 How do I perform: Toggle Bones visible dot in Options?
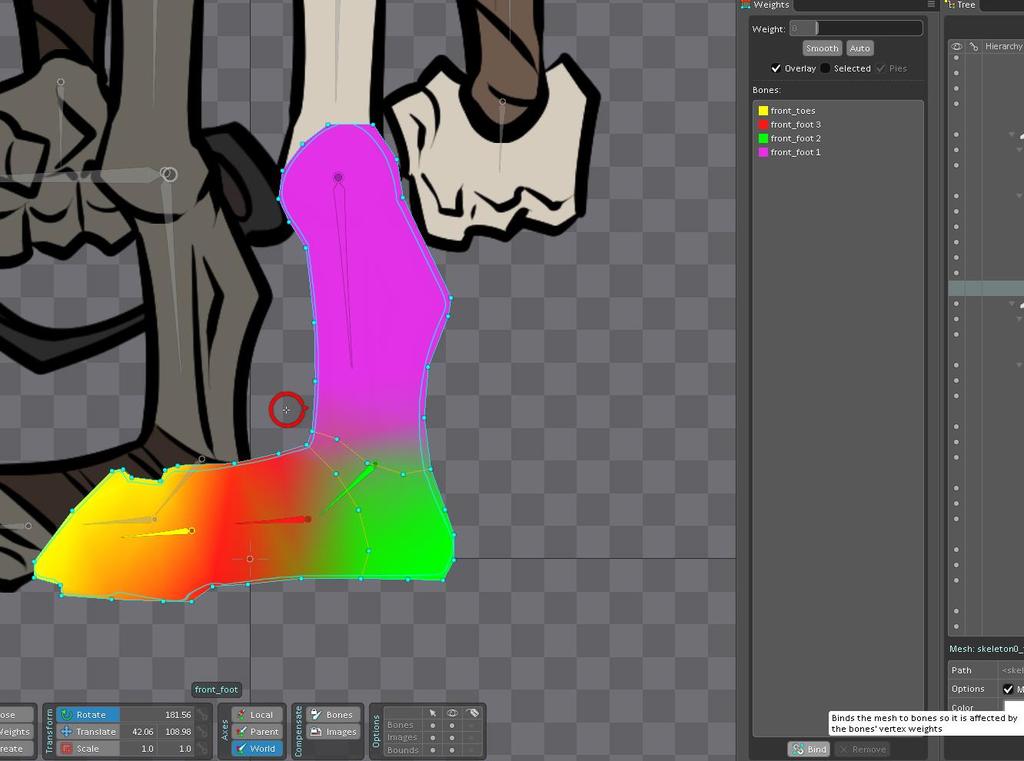tap(452, 725)
